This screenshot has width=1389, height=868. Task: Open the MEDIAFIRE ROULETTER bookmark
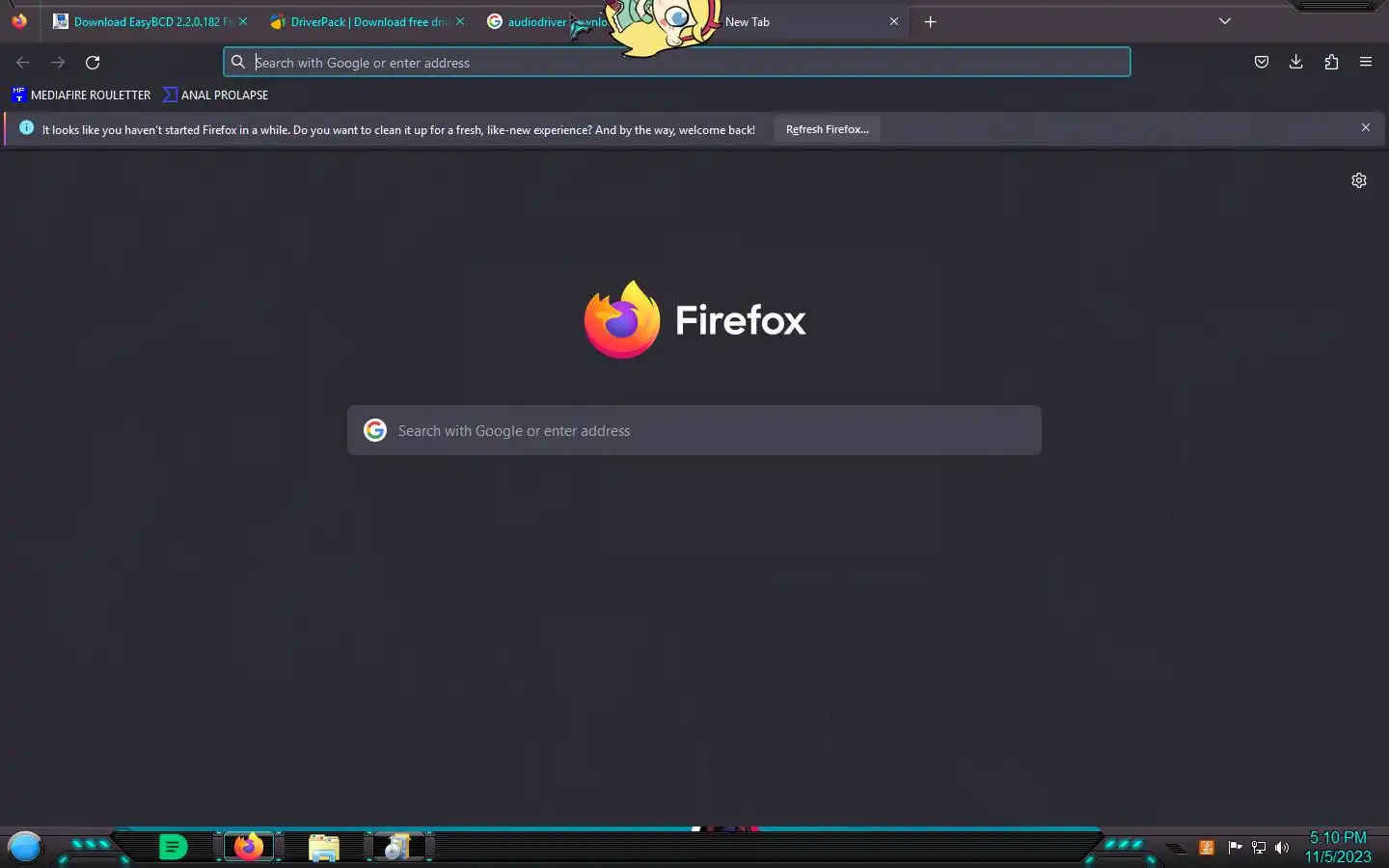click(x=81, y=95)
